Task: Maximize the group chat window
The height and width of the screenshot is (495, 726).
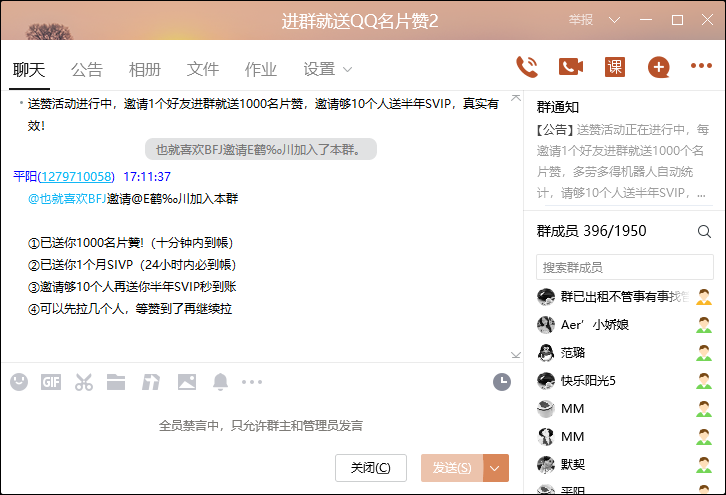Action: pos(677,20)
